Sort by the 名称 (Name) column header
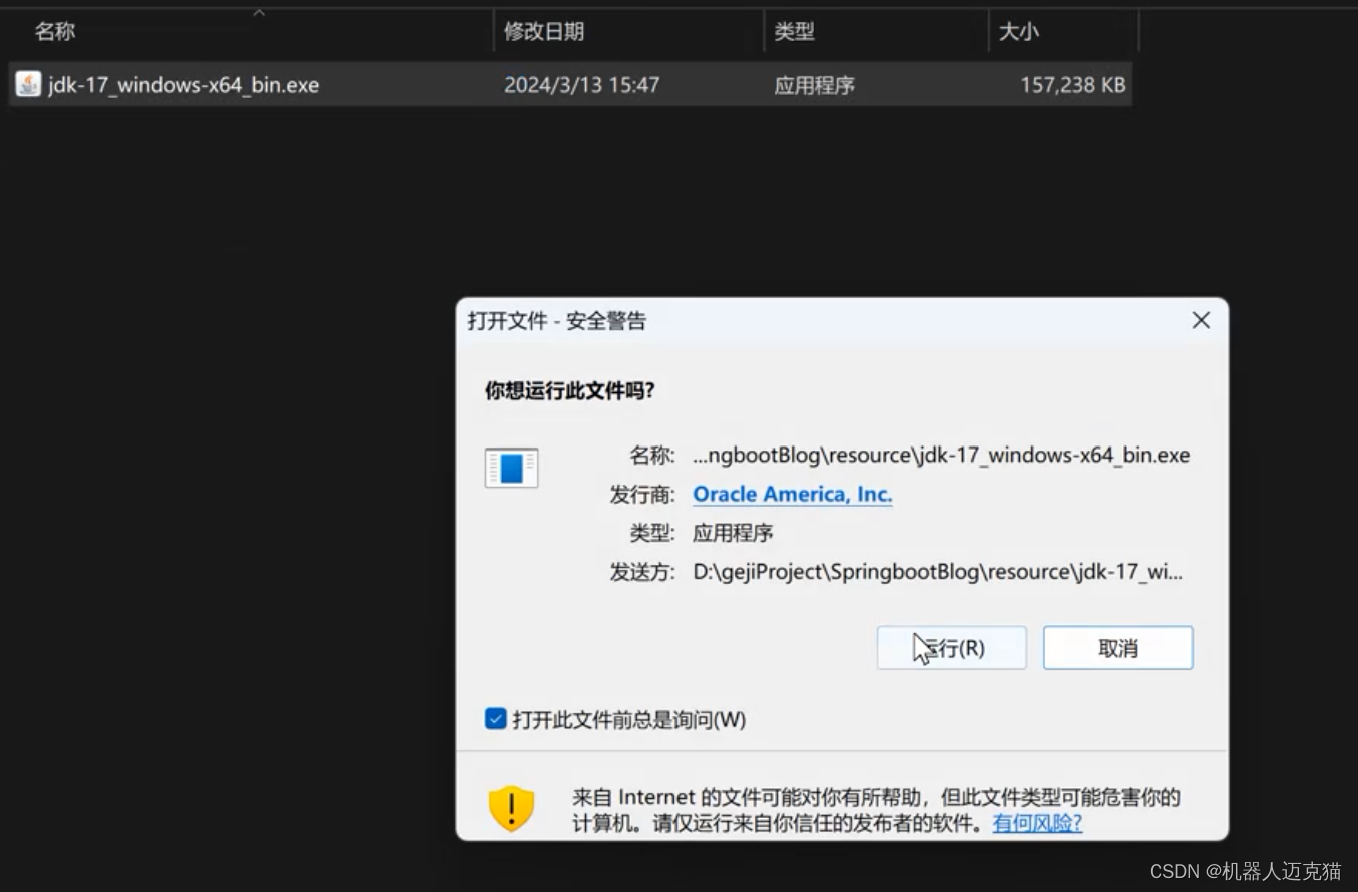1358x892 pixels. click(x=54, y=32)
